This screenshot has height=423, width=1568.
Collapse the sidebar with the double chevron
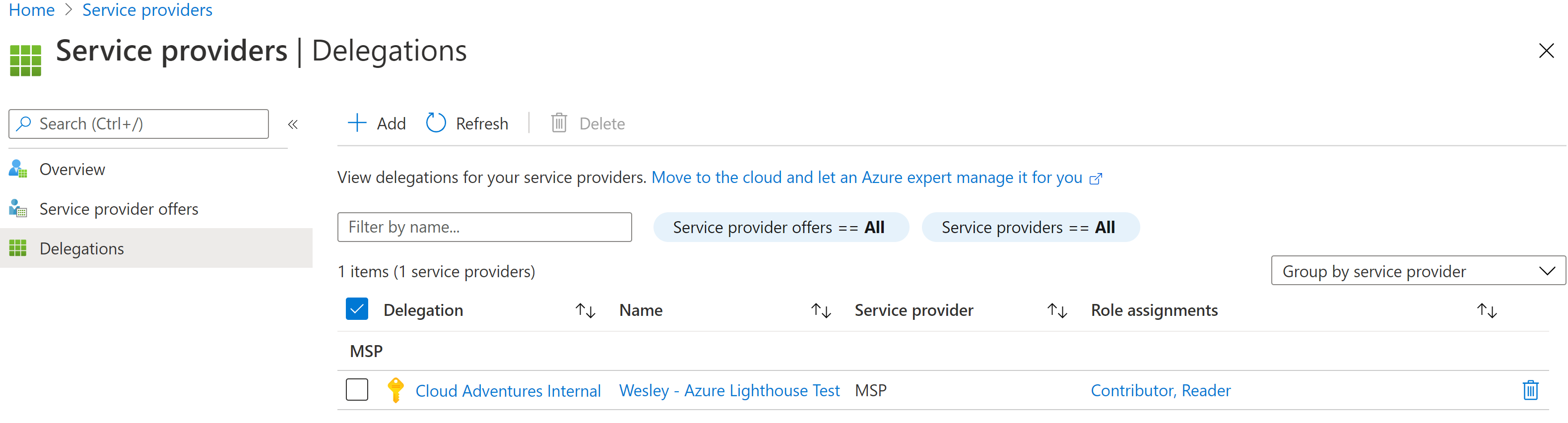293,124
